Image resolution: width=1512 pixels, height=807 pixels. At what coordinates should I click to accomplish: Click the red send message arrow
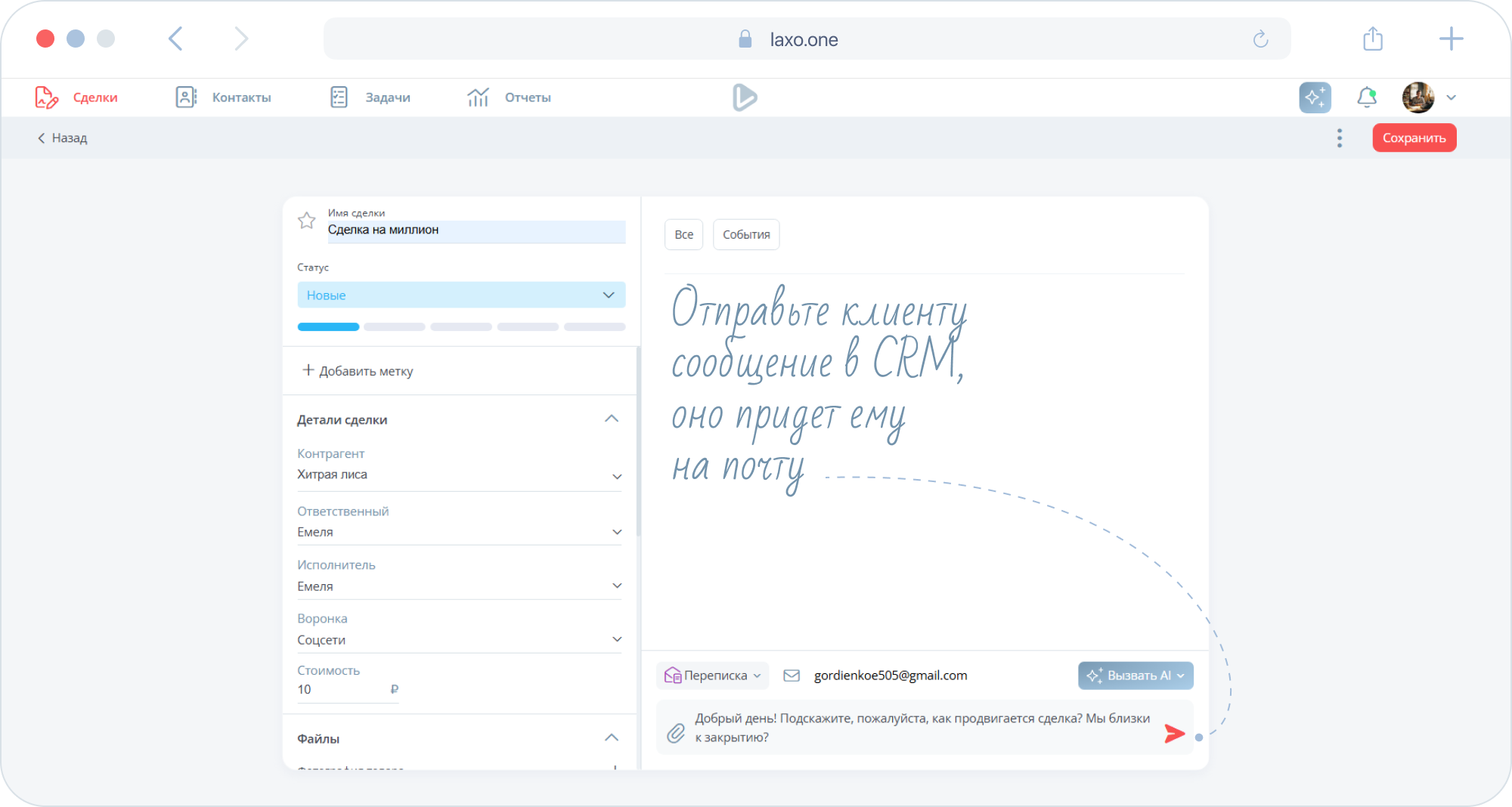[x=1174, y=734]
